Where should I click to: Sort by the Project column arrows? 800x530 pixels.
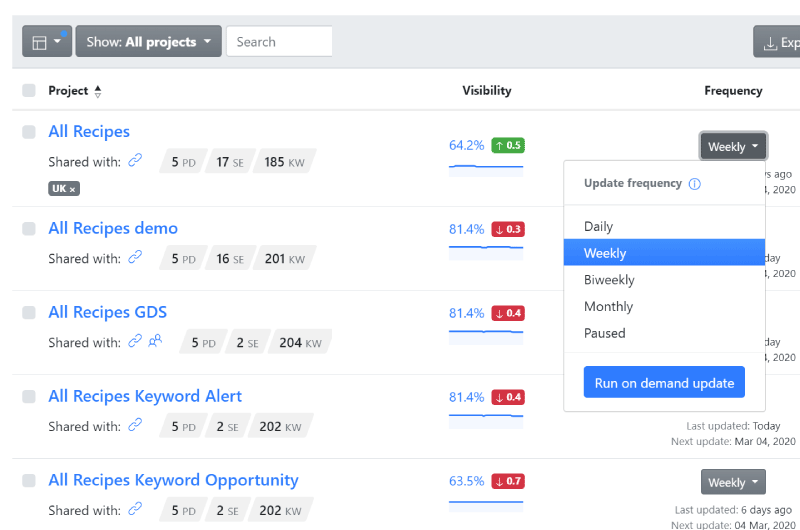pos(98,91)
